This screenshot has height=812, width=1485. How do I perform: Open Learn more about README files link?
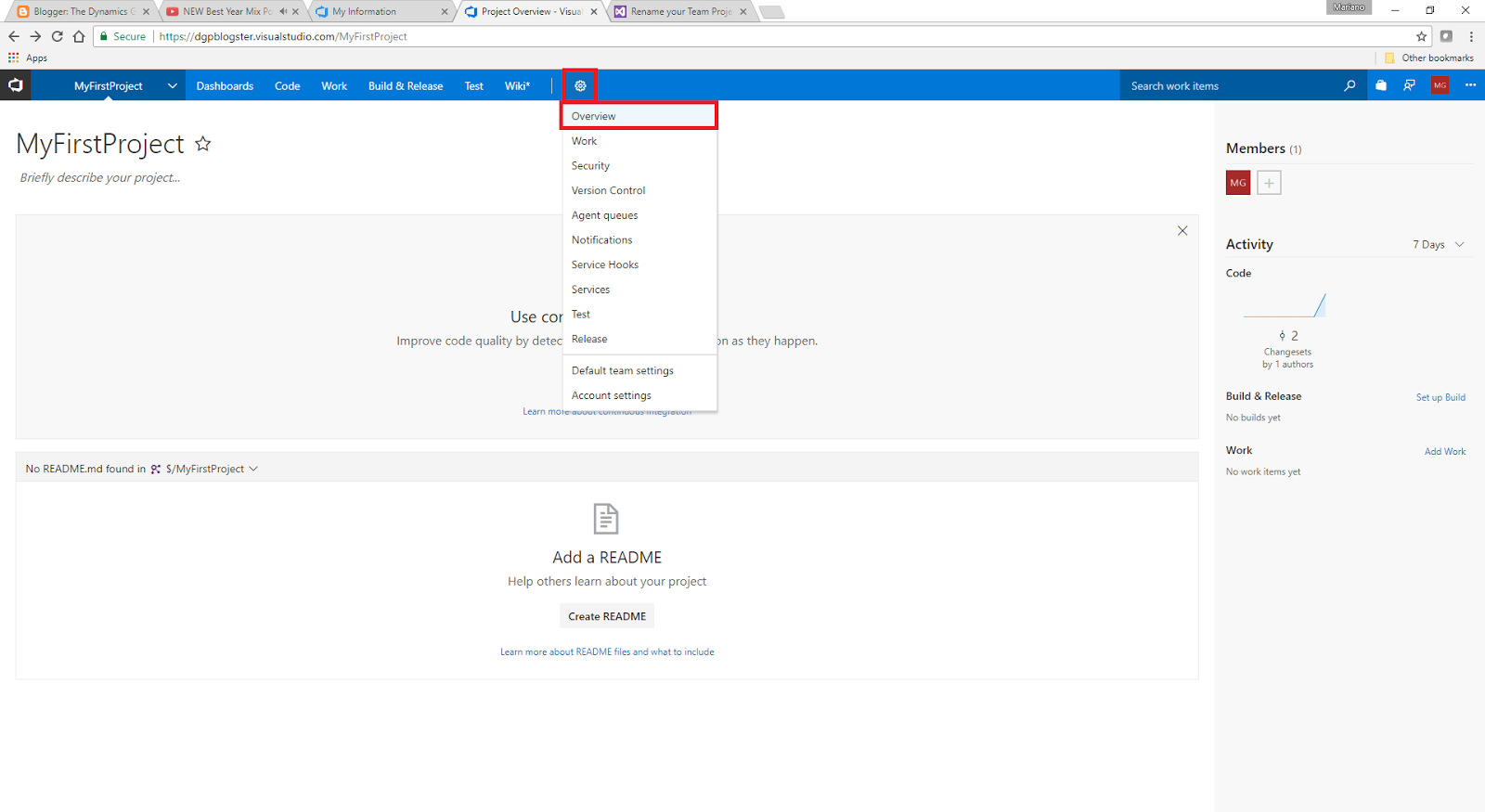(607, 651)
